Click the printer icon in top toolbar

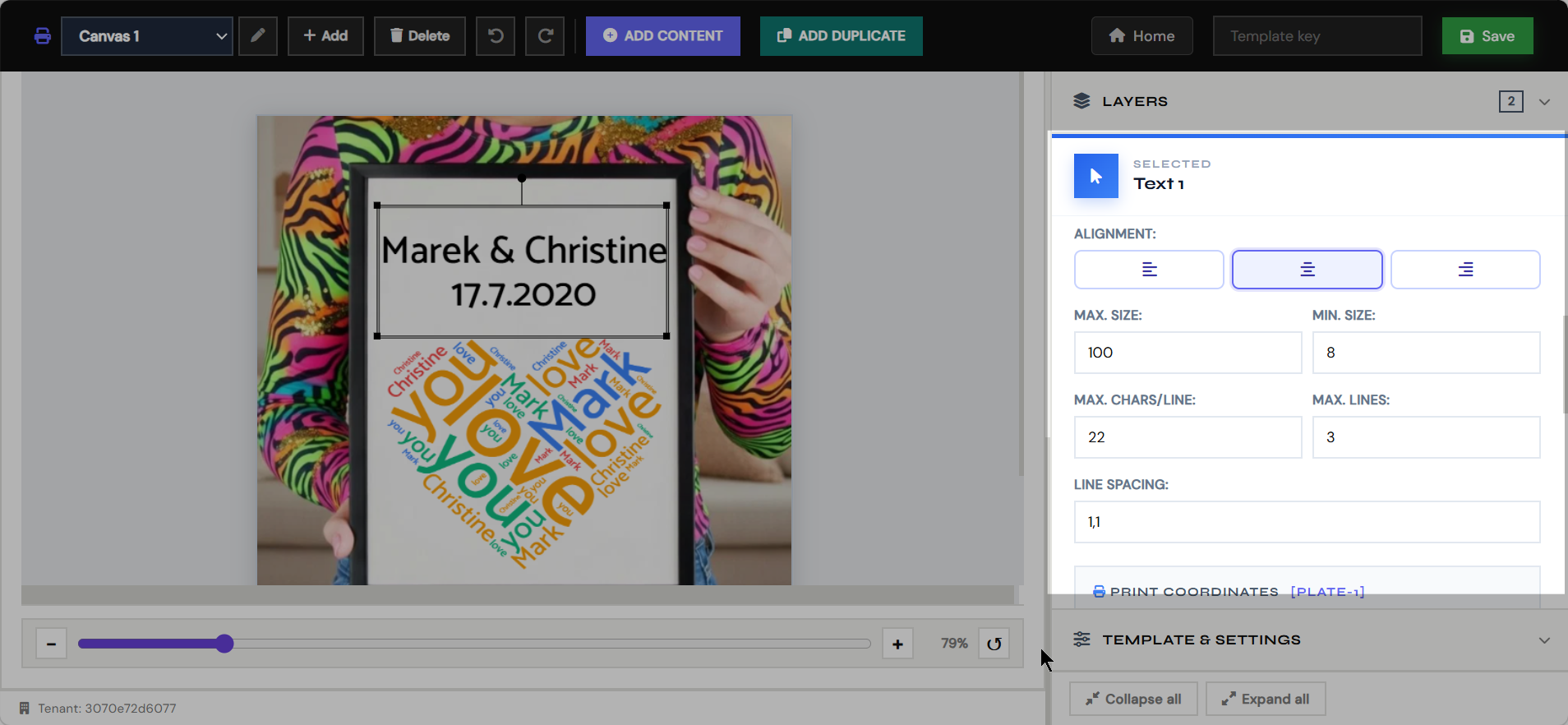pyautogui.click(x=43, y=36)
